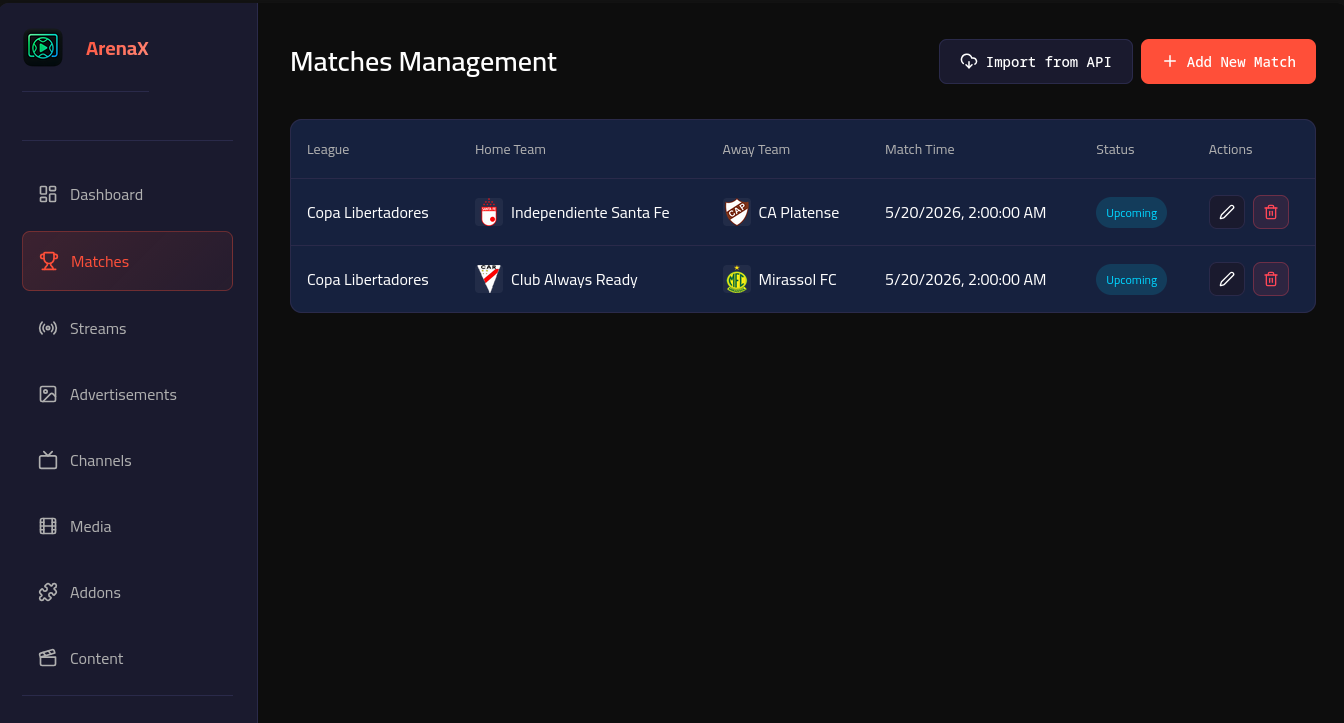Image resolution: width=1344 pixels, height=723 pixels.
Task: Click match time in Santa Fe row
Action: [966, 212]
